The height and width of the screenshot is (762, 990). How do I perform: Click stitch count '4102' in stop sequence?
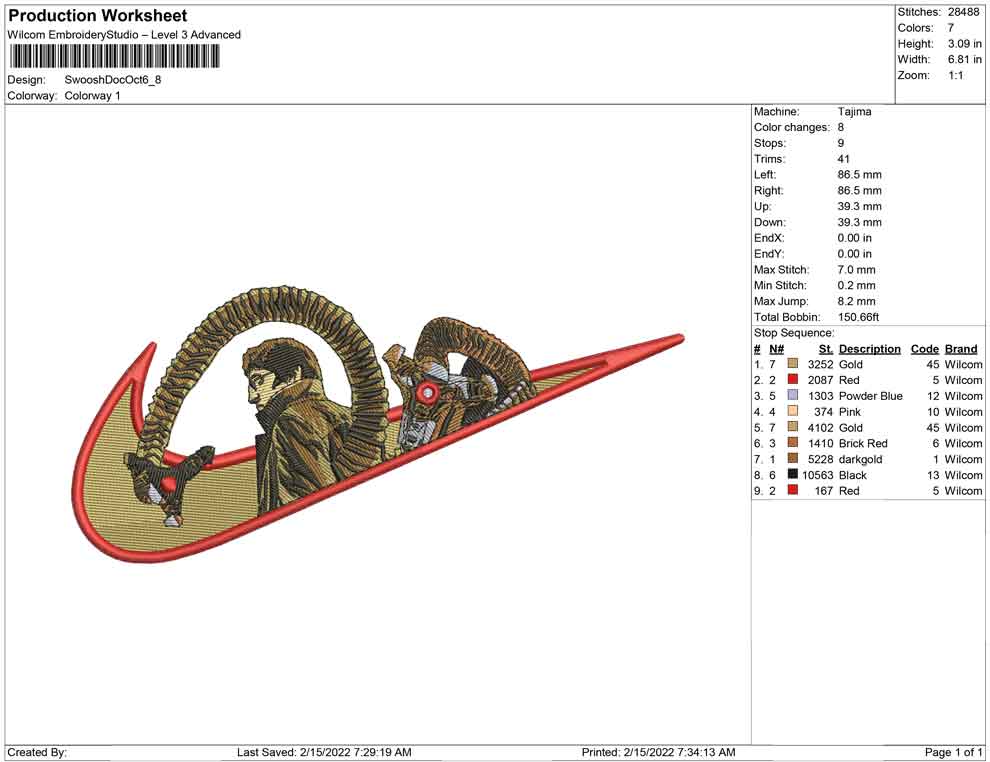tap(820, 427)
